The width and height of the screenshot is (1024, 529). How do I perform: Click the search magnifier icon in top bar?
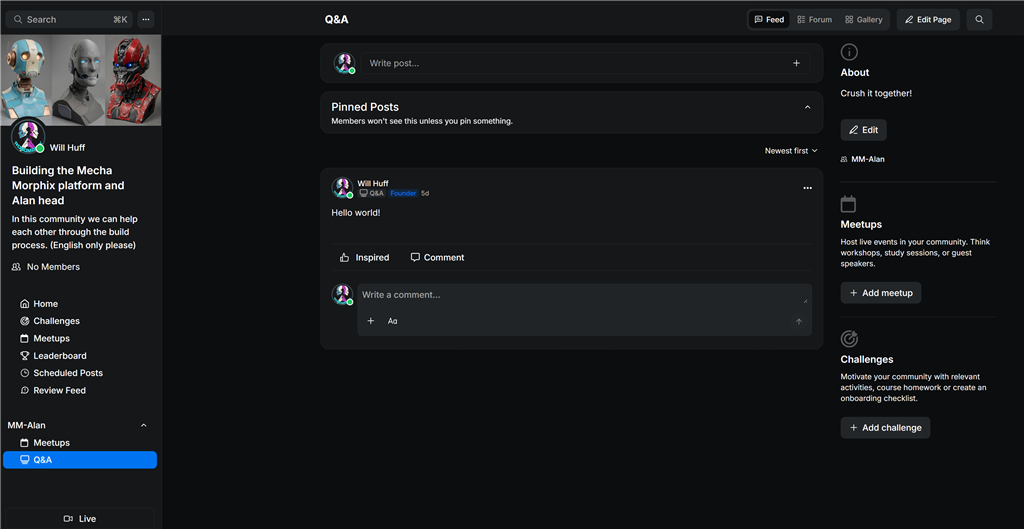979,19
